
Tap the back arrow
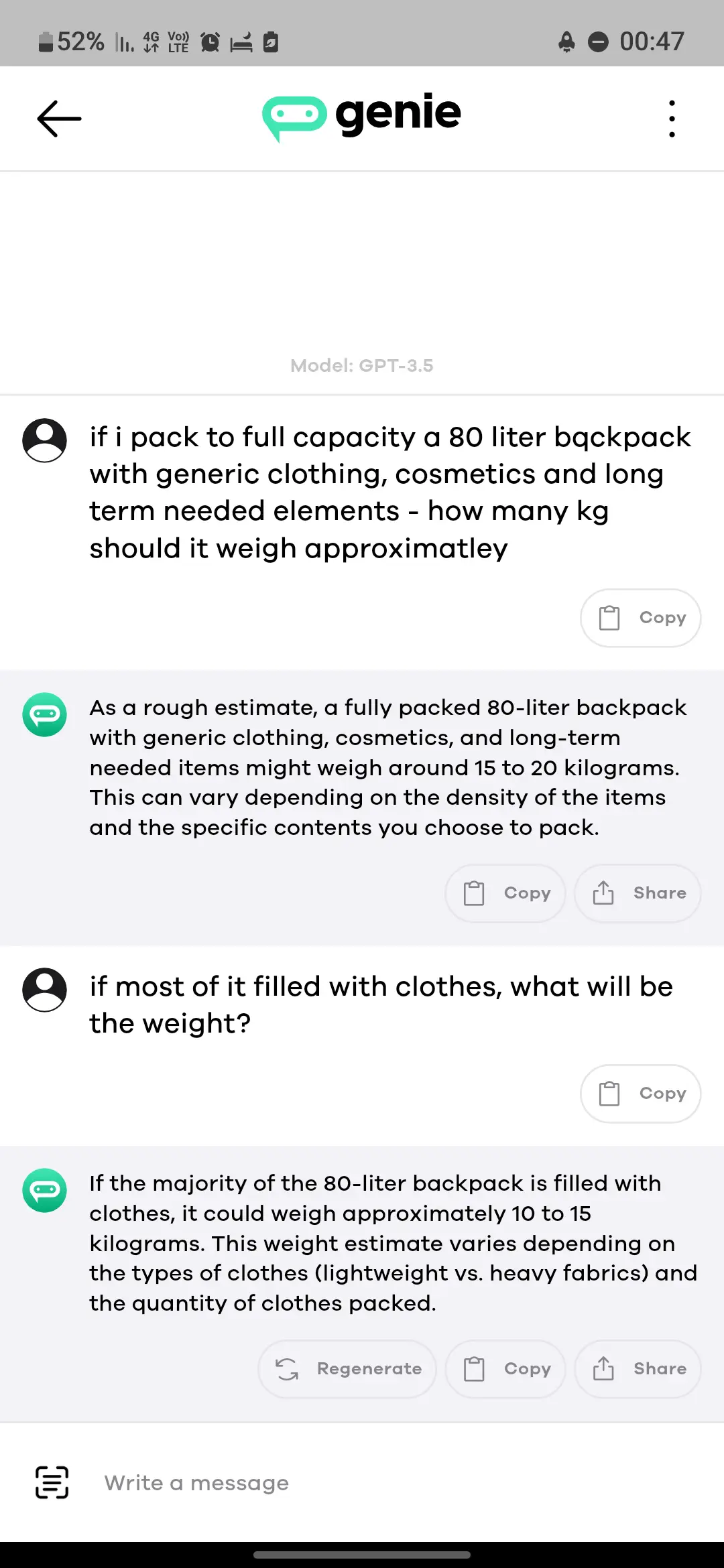59,119
